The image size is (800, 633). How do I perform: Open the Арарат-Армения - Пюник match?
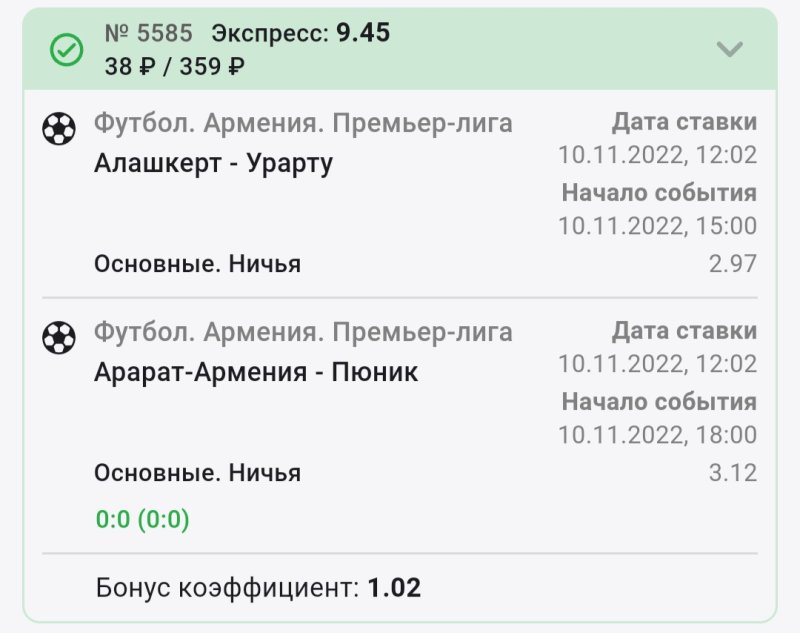click(256, 372)
